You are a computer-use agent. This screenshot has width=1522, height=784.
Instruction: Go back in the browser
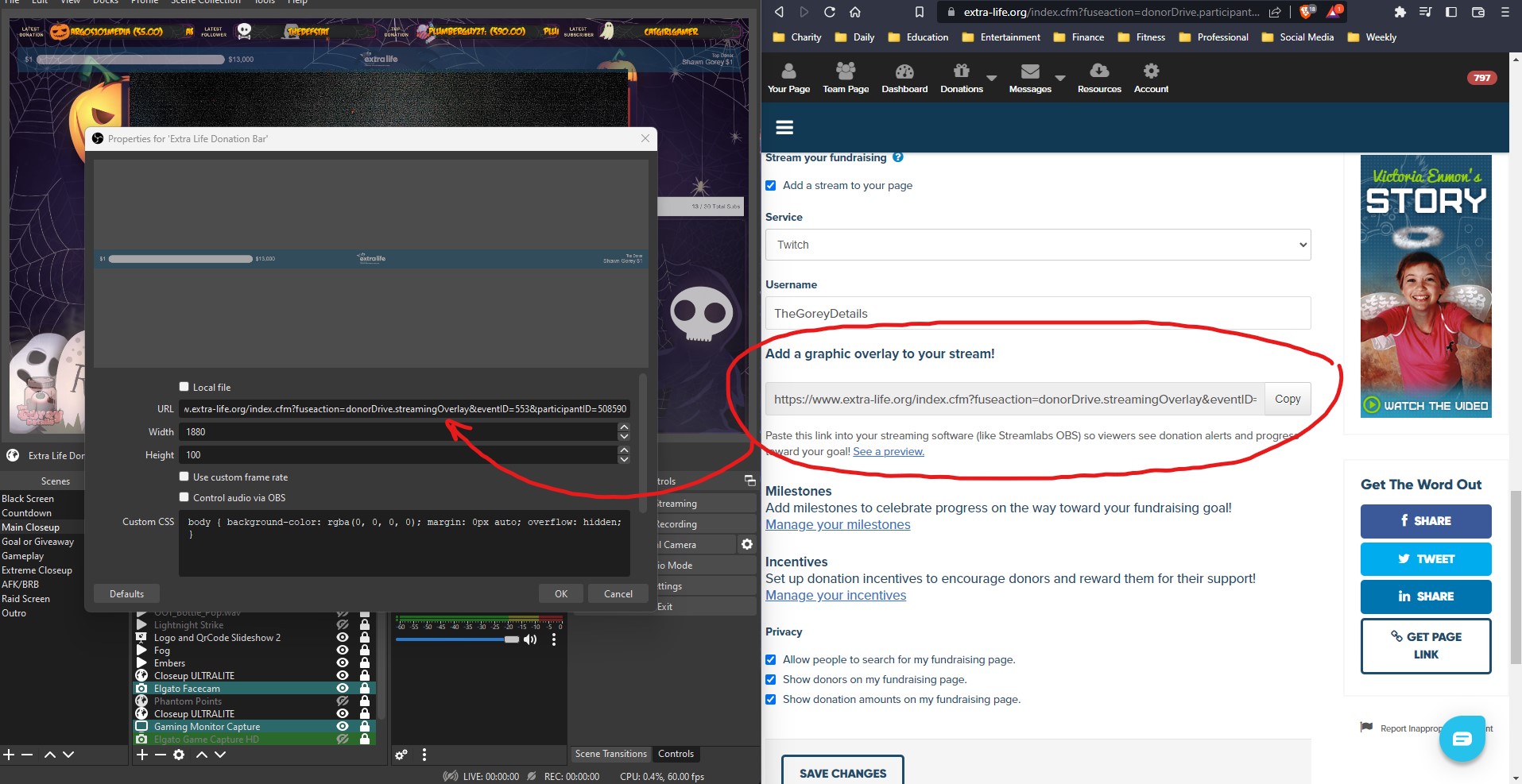click(x=779, y=12)
